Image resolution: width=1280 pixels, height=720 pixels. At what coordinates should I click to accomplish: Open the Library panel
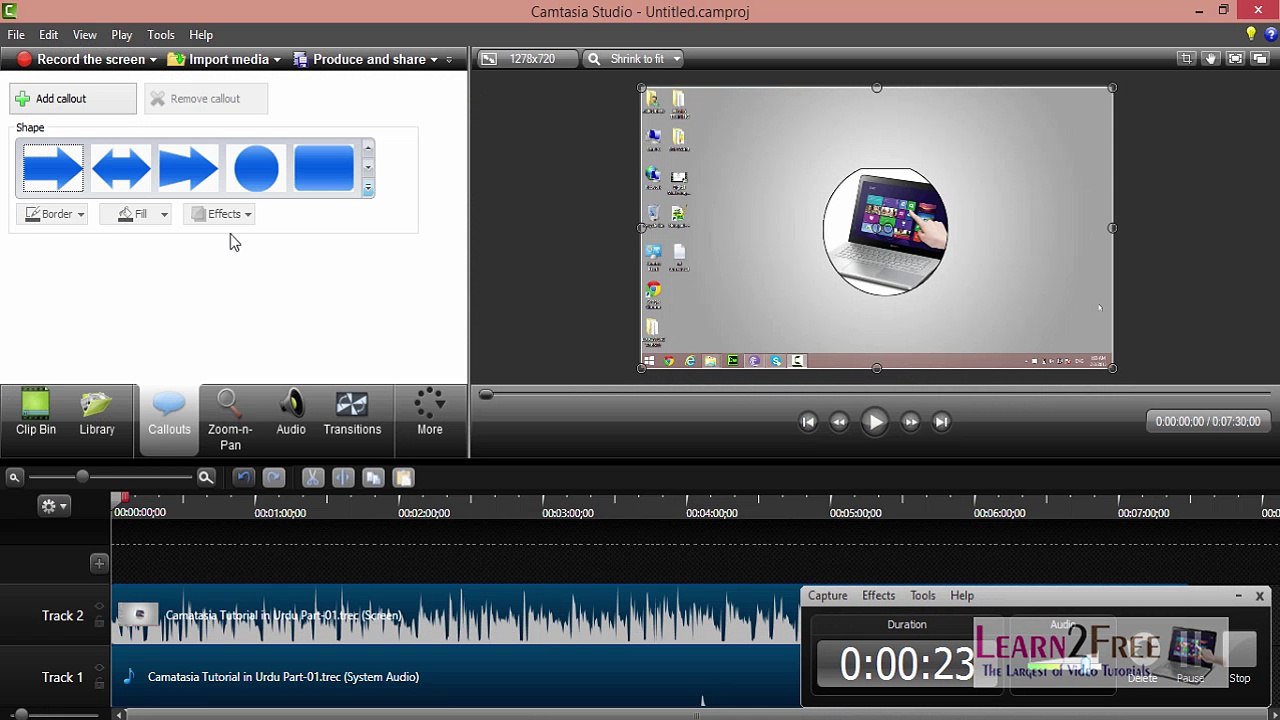[97, 414]
